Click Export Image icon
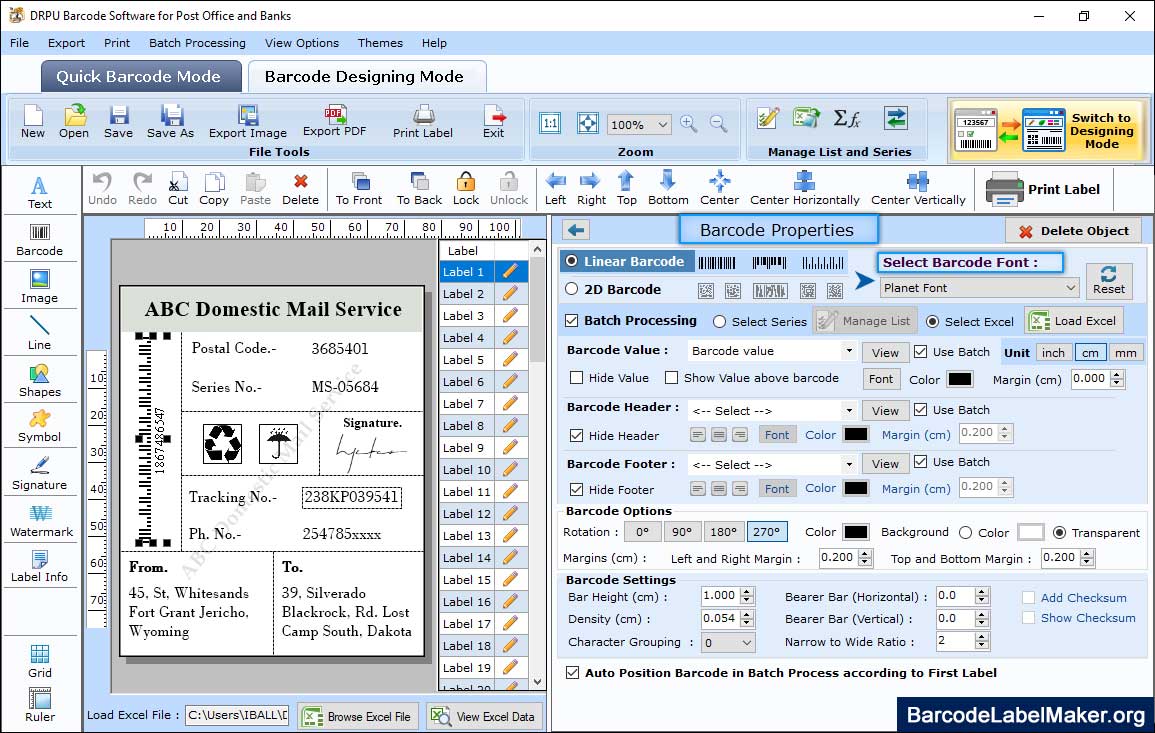1155x733 pixels. [x=248, y=122]
